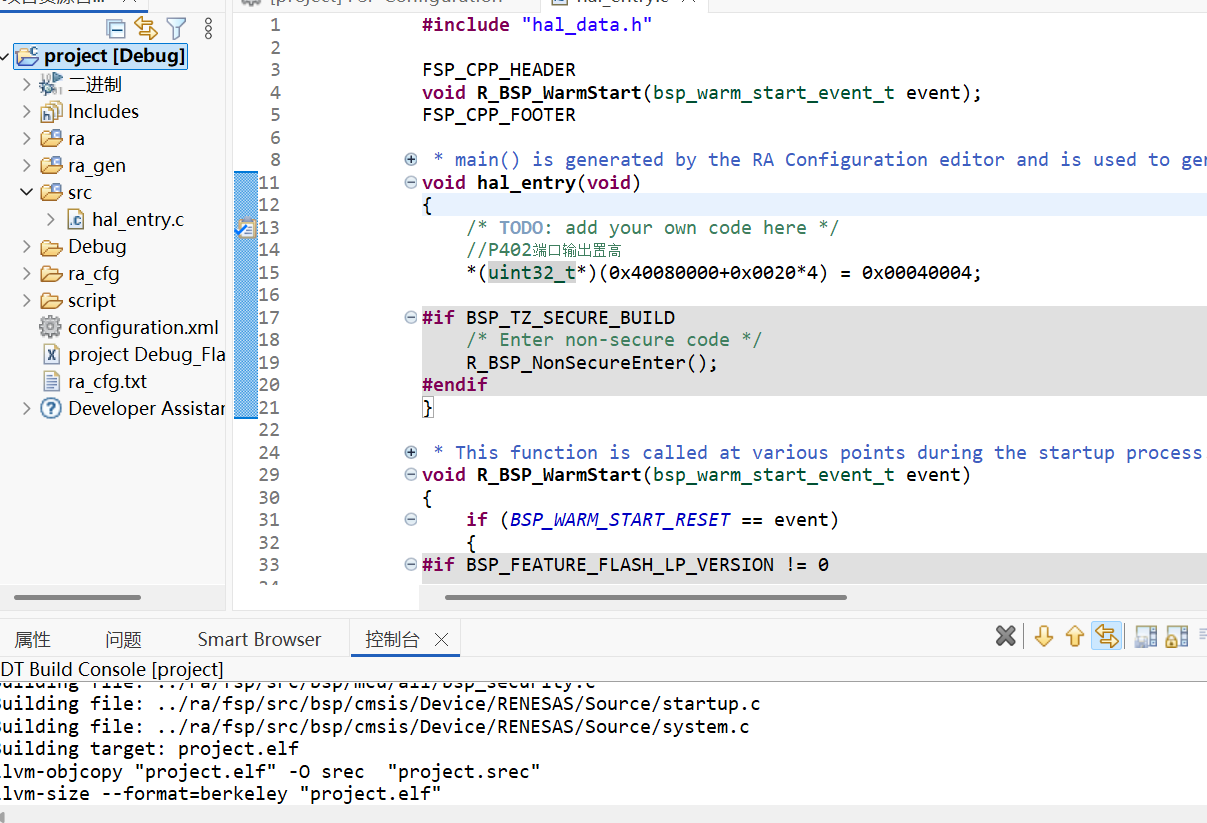Collapse the src folder arrow
Viewport: 1207px width, 823px height.
click(26, 193)
